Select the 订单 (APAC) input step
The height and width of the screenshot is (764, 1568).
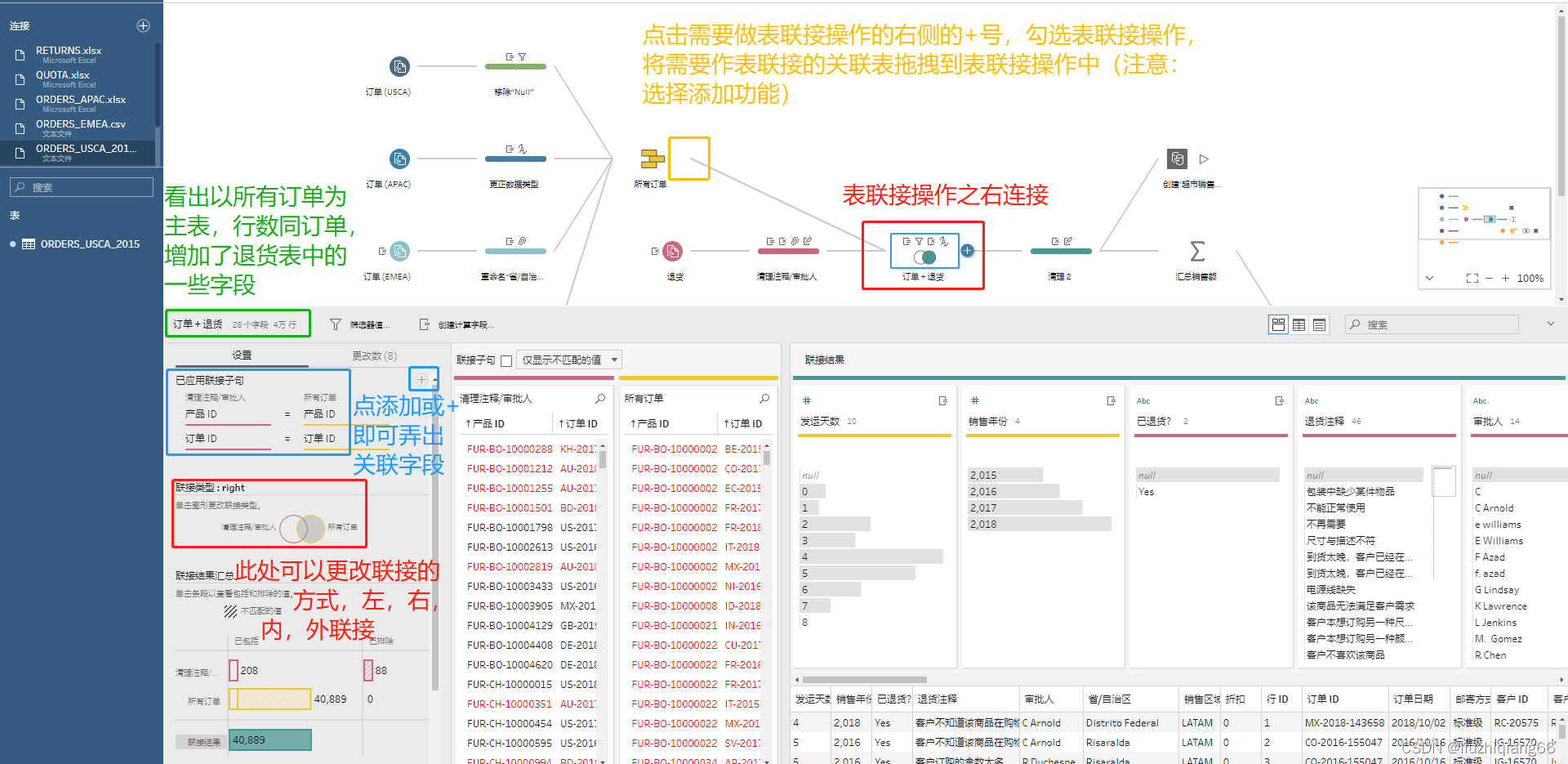point(399,159)
